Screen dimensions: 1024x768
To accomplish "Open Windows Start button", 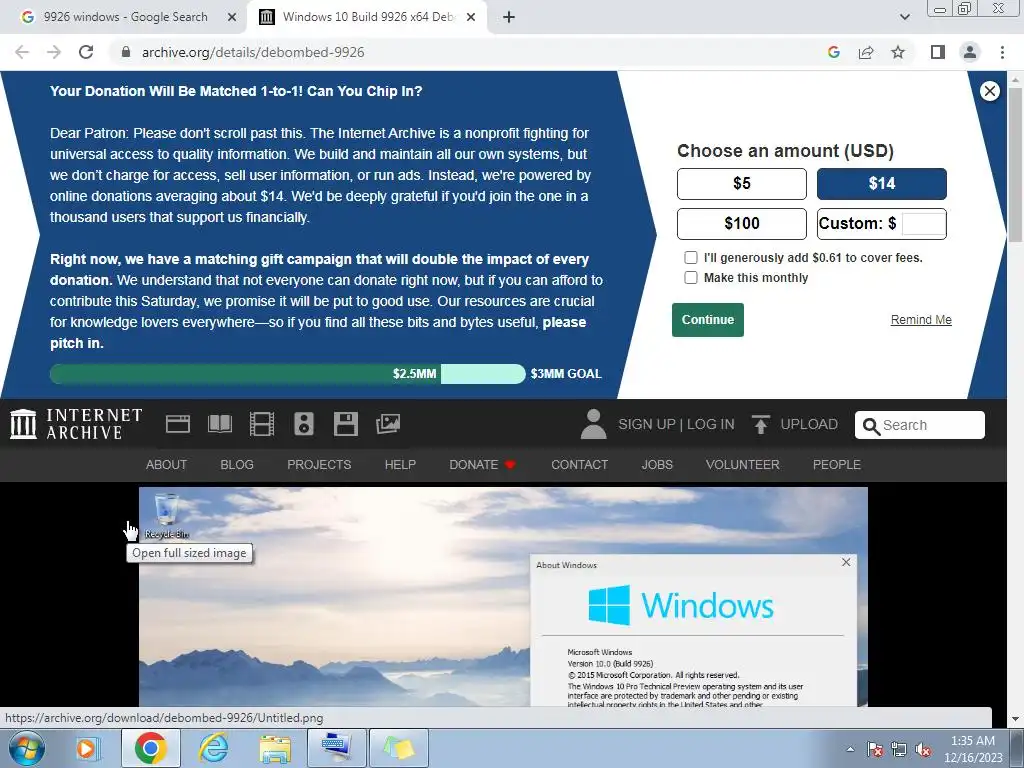I will tap(25, 748).
